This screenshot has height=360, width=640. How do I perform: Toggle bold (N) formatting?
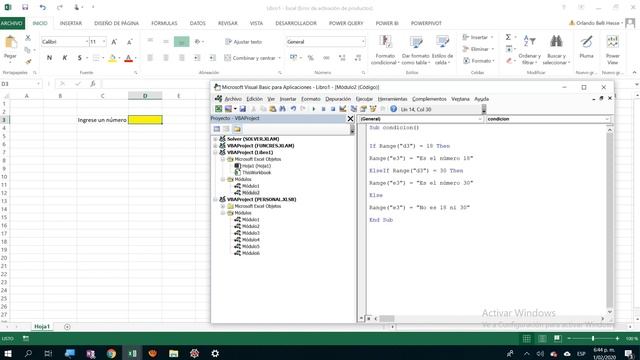pyautogui.click(x=49, y=58)
